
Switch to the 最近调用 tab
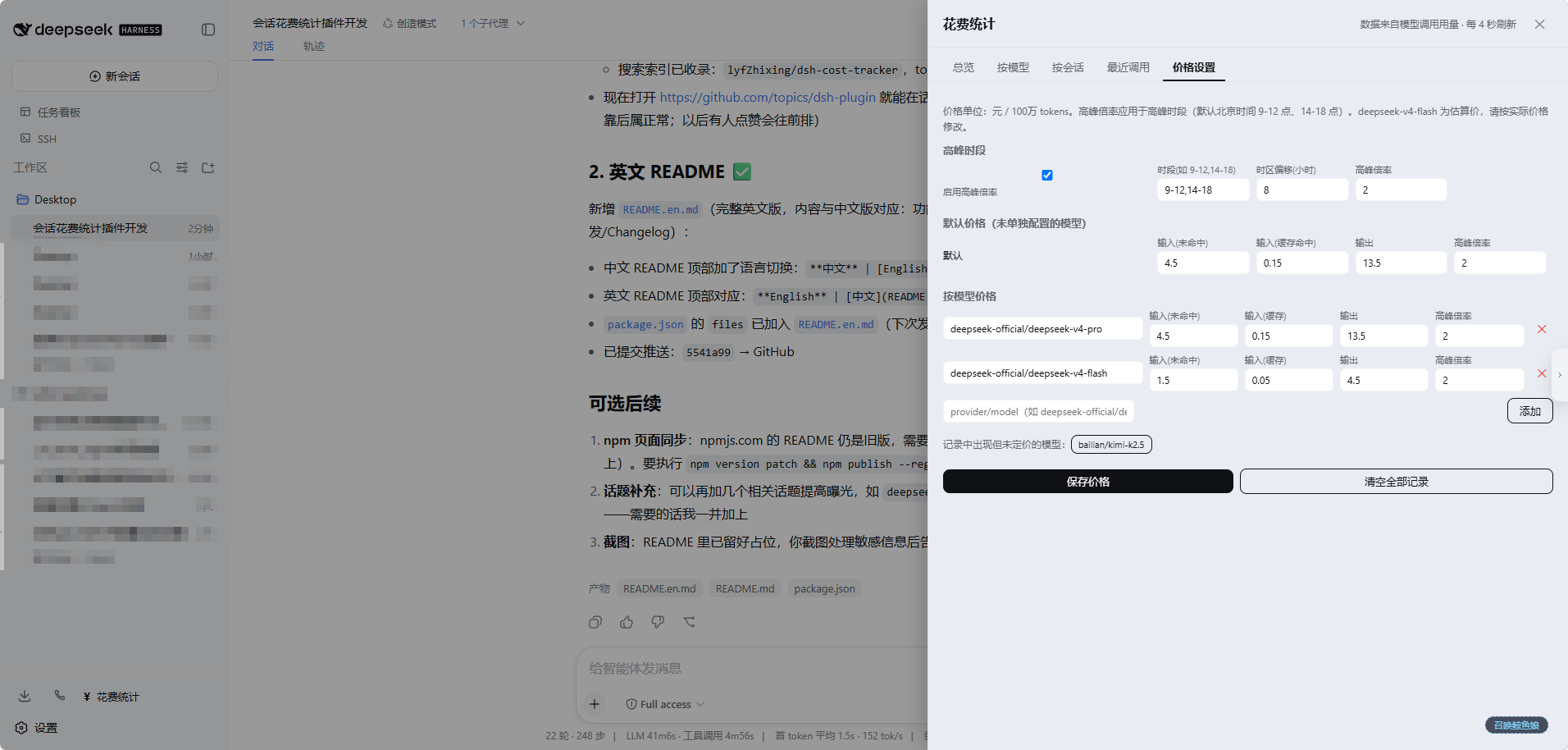[x=1128, y=67]
